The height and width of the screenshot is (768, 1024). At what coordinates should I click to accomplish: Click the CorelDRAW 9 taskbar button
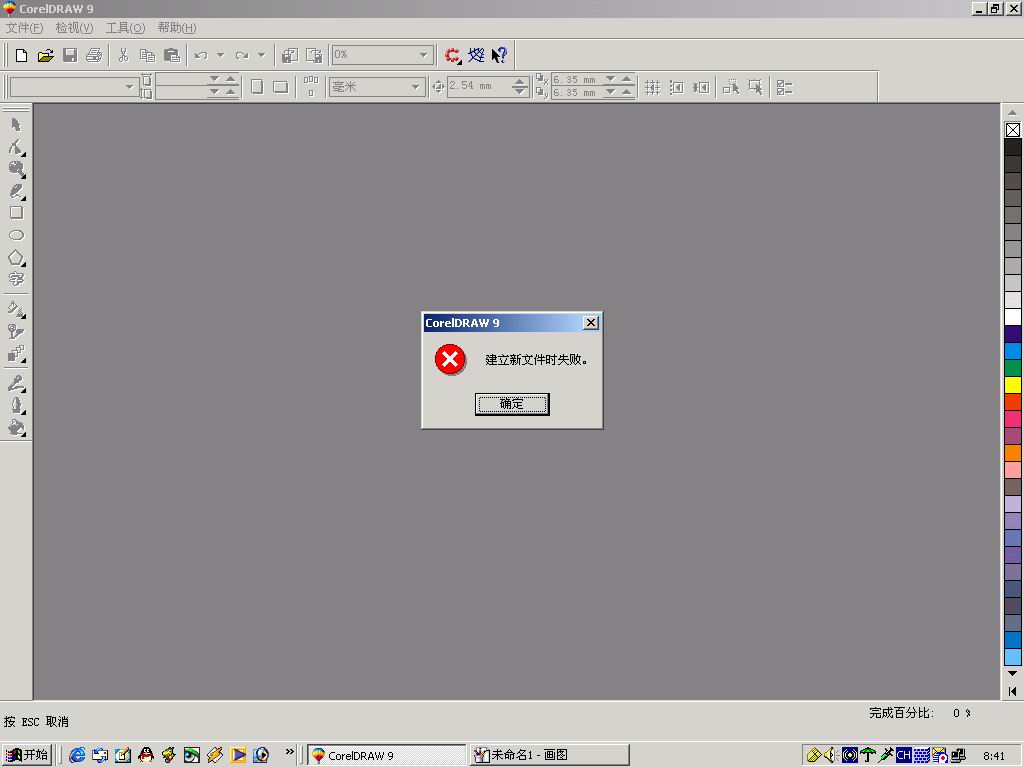coord(387,755)
